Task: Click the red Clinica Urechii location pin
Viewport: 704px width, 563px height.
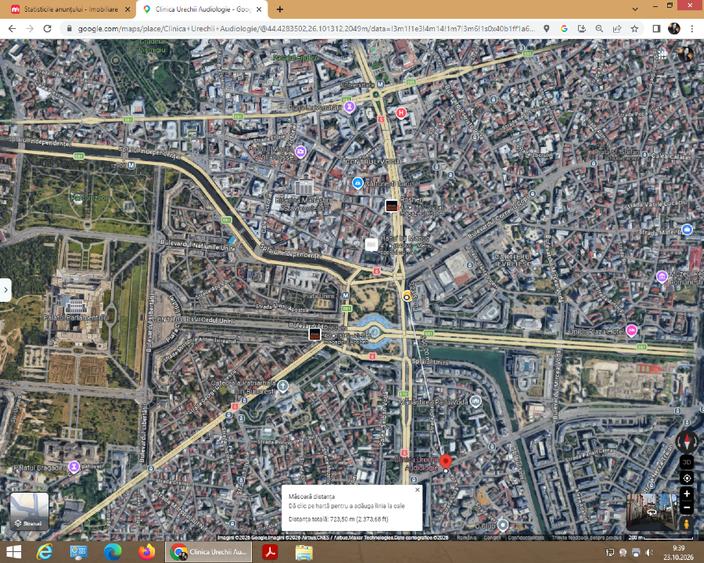Action: (445, 462)
